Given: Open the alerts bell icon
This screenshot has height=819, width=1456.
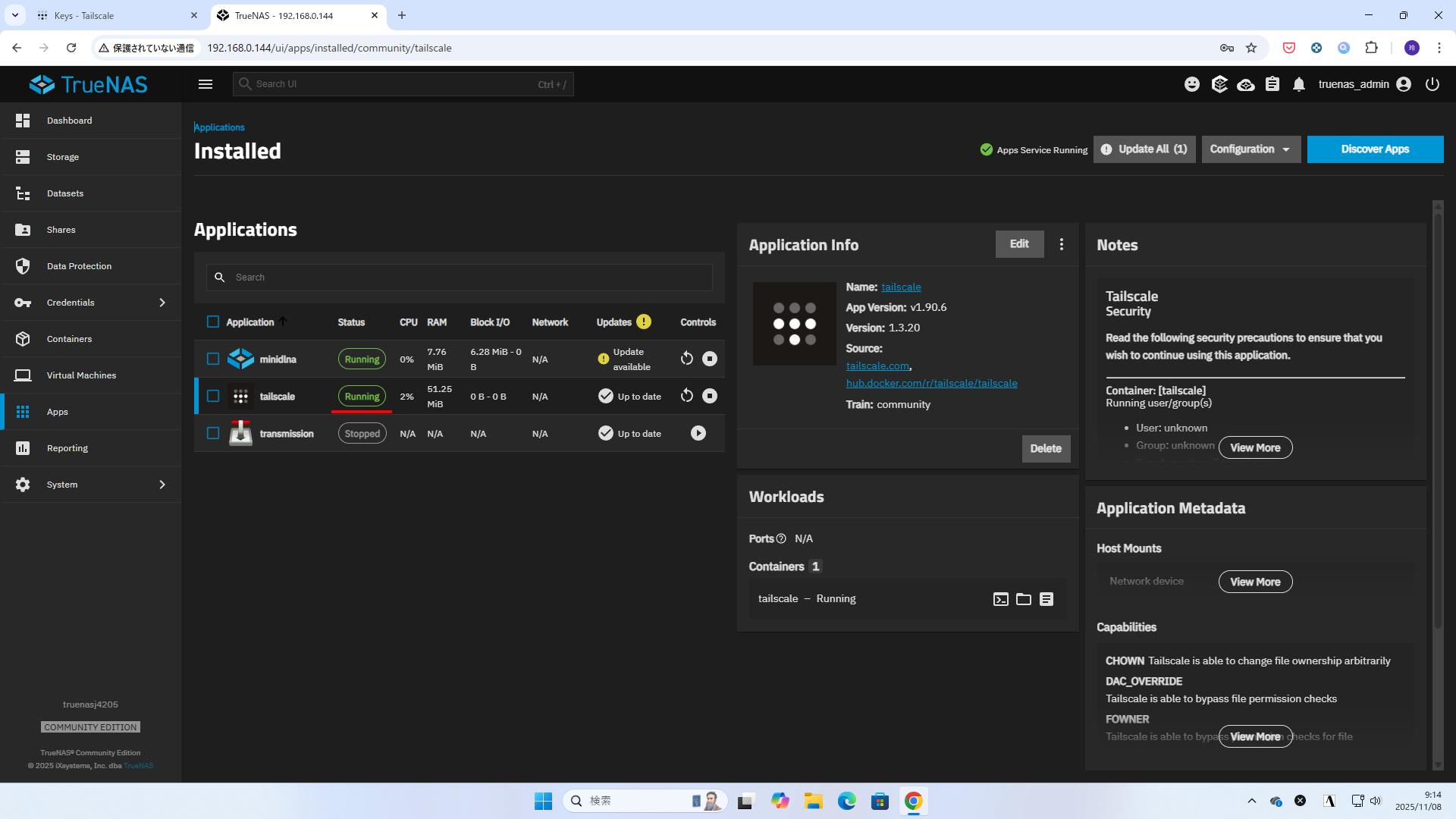Looking at the screenshot, I should pos(1299,84).
